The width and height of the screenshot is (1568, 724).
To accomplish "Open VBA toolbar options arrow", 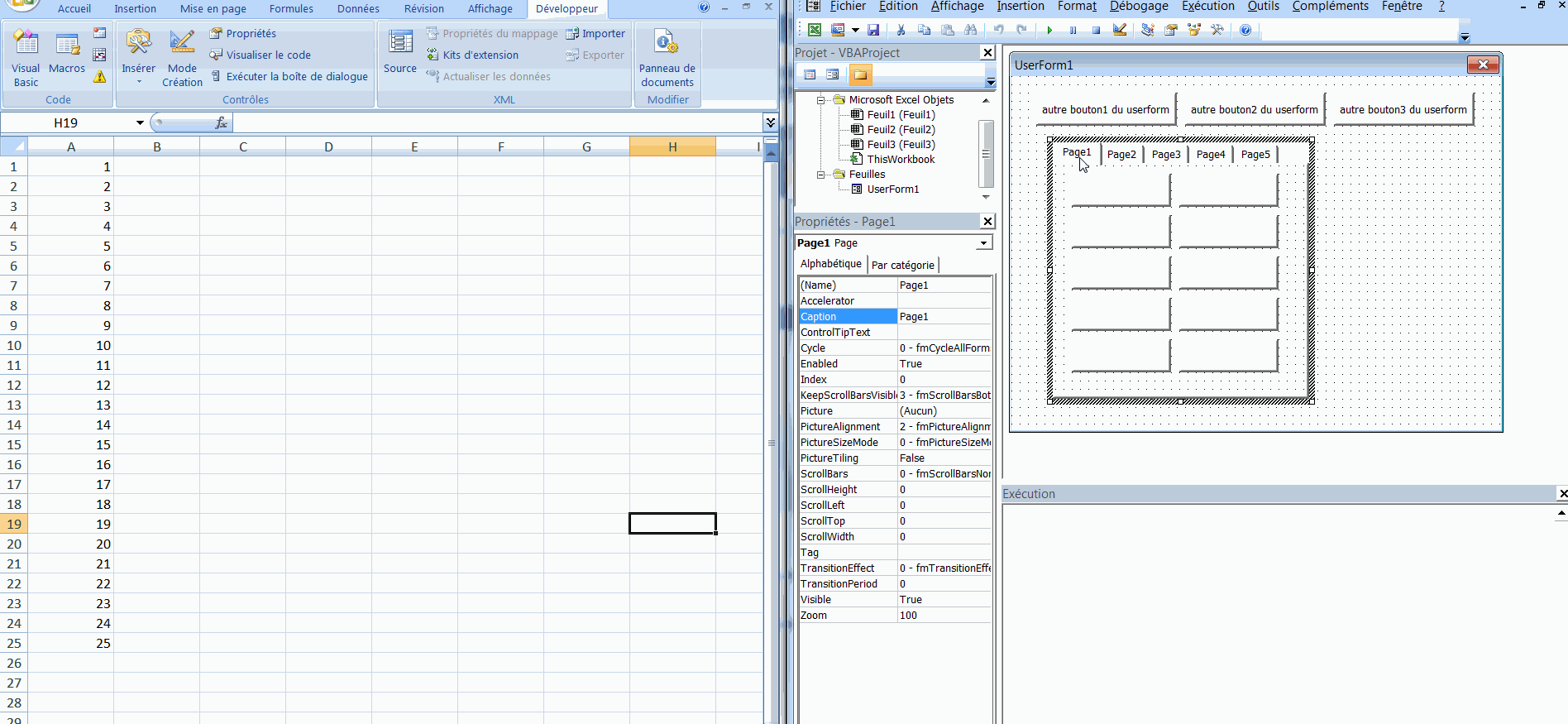I will tap(1465, 37).
